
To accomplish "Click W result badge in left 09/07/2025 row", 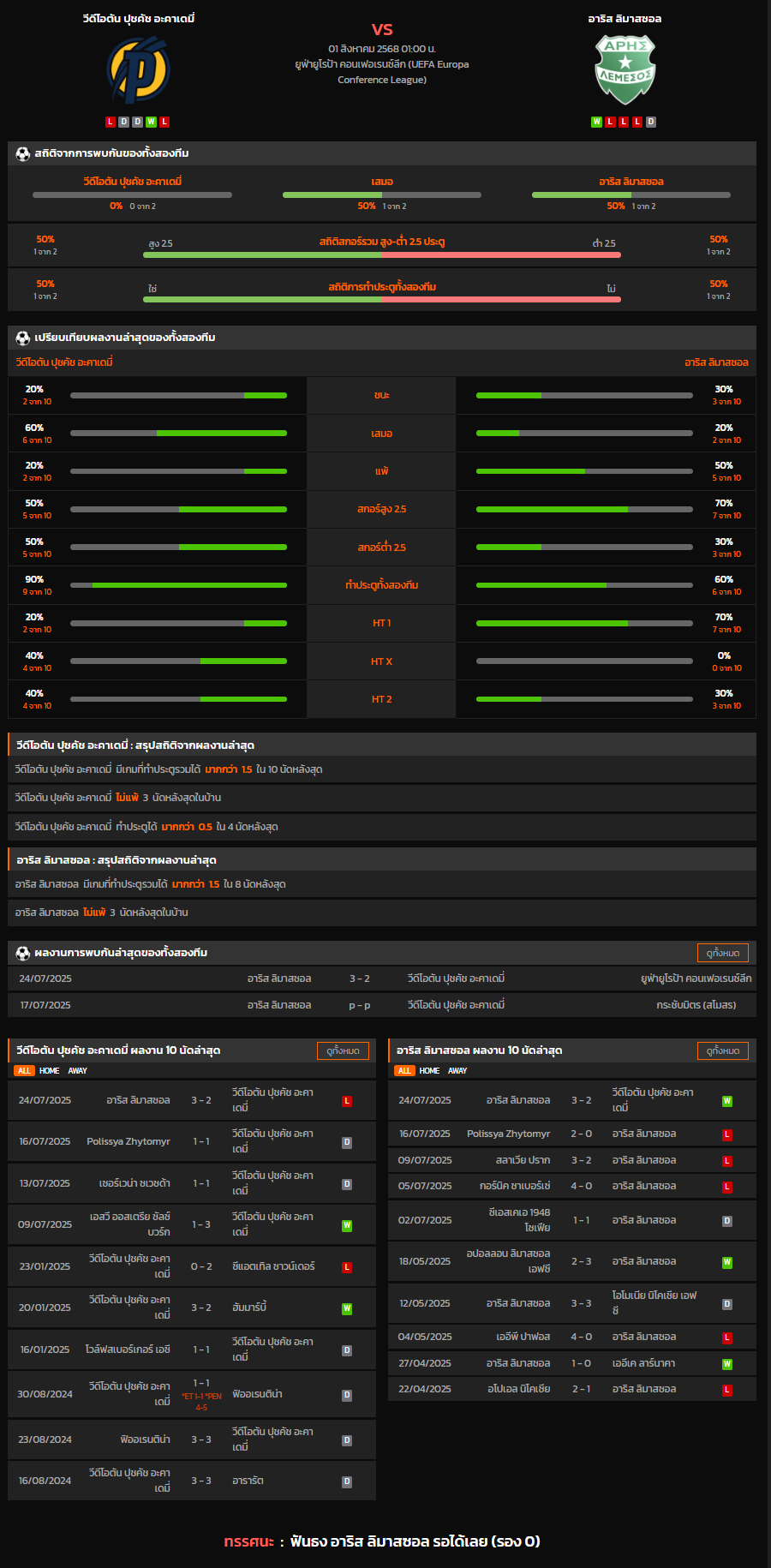I will [347, 1225].
